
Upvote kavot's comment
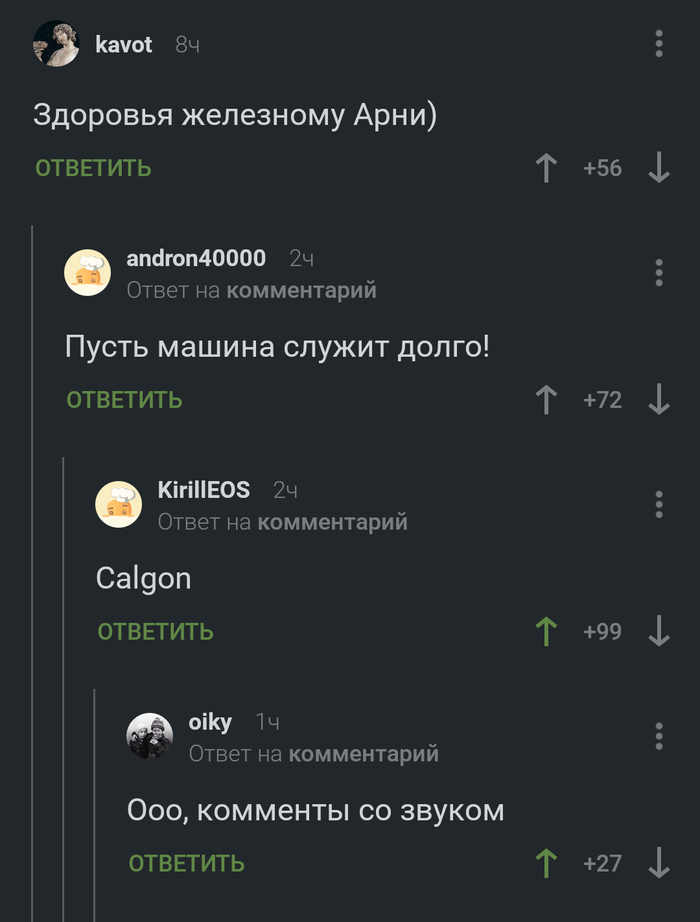coord(546,168)
